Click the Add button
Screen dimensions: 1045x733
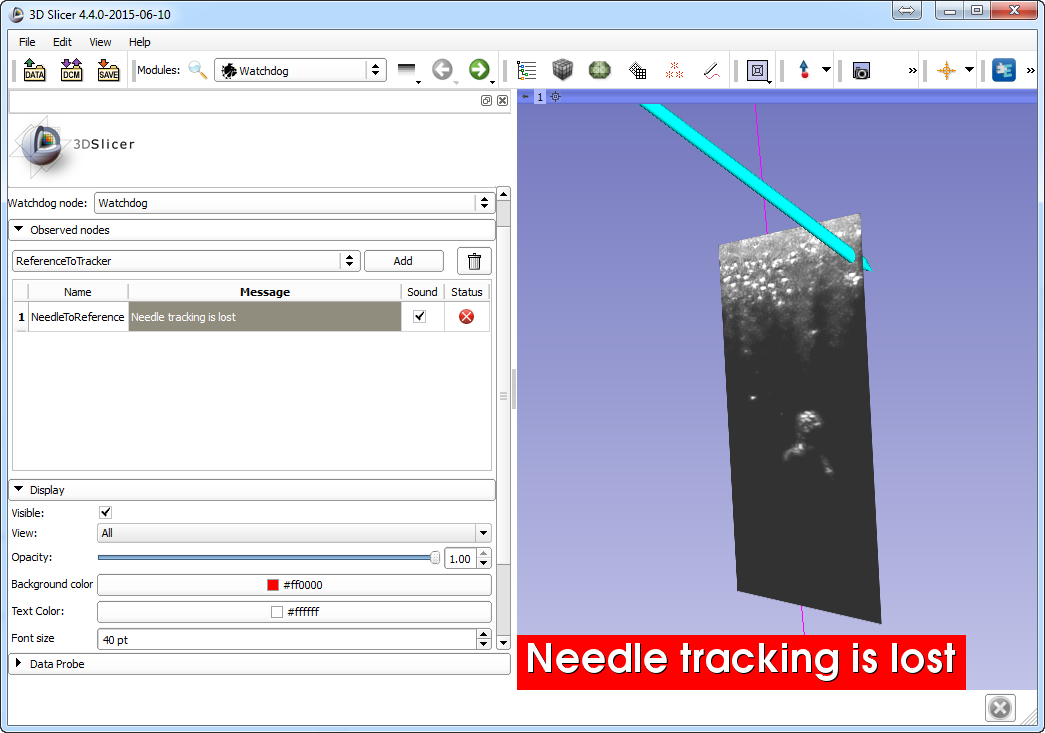tap(403, 261)
